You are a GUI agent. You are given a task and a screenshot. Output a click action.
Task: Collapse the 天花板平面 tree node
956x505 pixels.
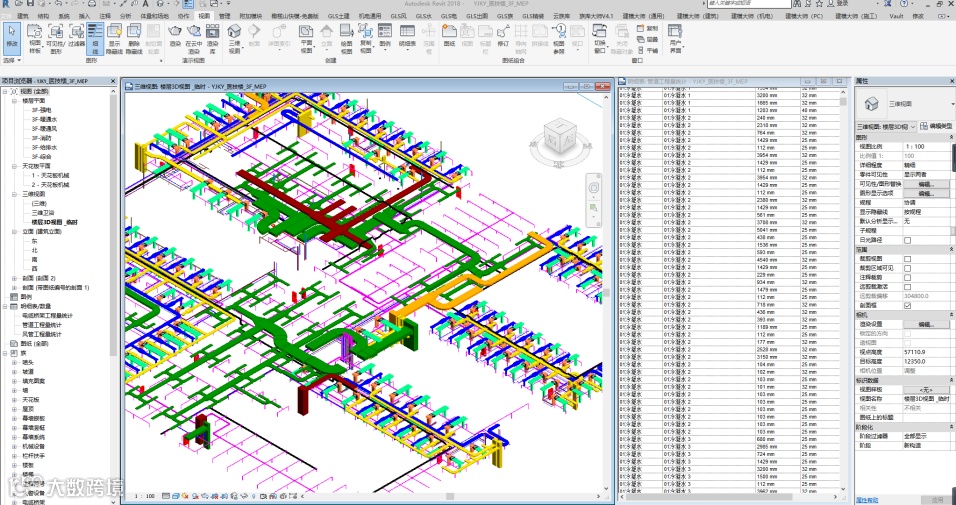[x=13, y=165]
